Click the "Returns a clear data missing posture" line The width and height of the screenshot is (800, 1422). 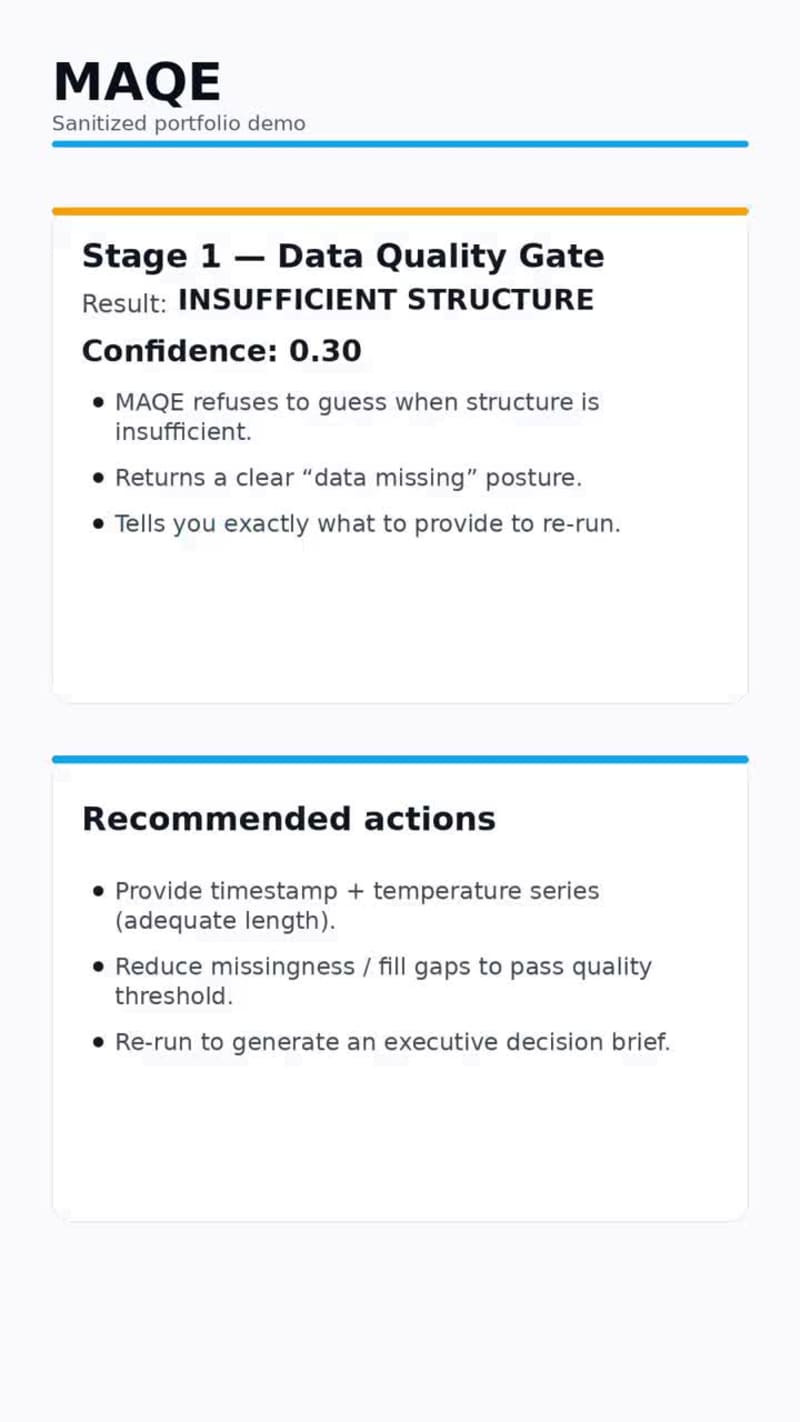click(348, 478)
